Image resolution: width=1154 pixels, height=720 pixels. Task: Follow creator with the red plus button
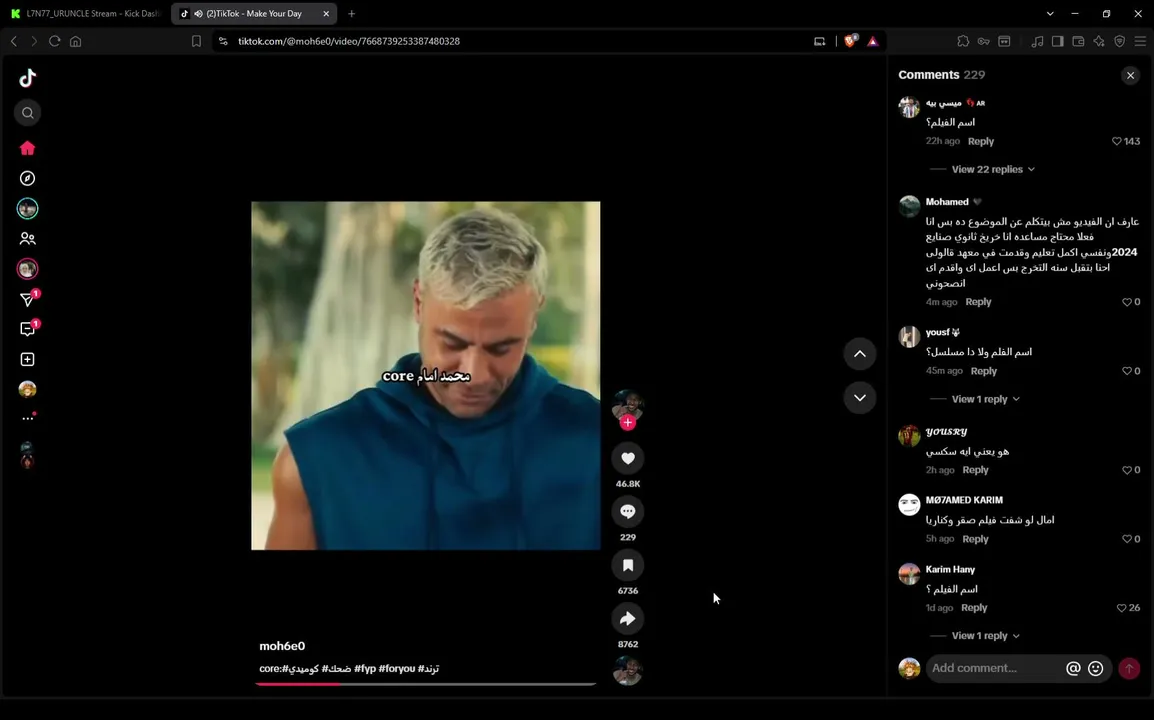[x=628, y=423]
